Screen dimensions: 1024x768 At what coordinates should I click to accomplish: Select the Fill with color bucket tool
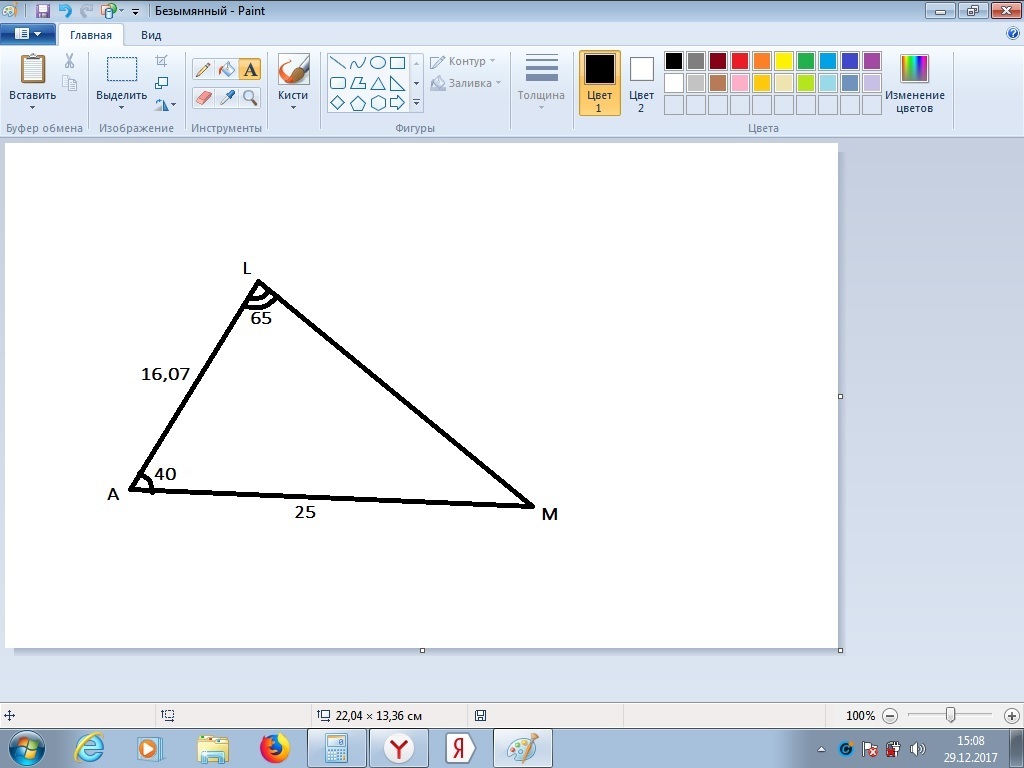coord(227,69)
